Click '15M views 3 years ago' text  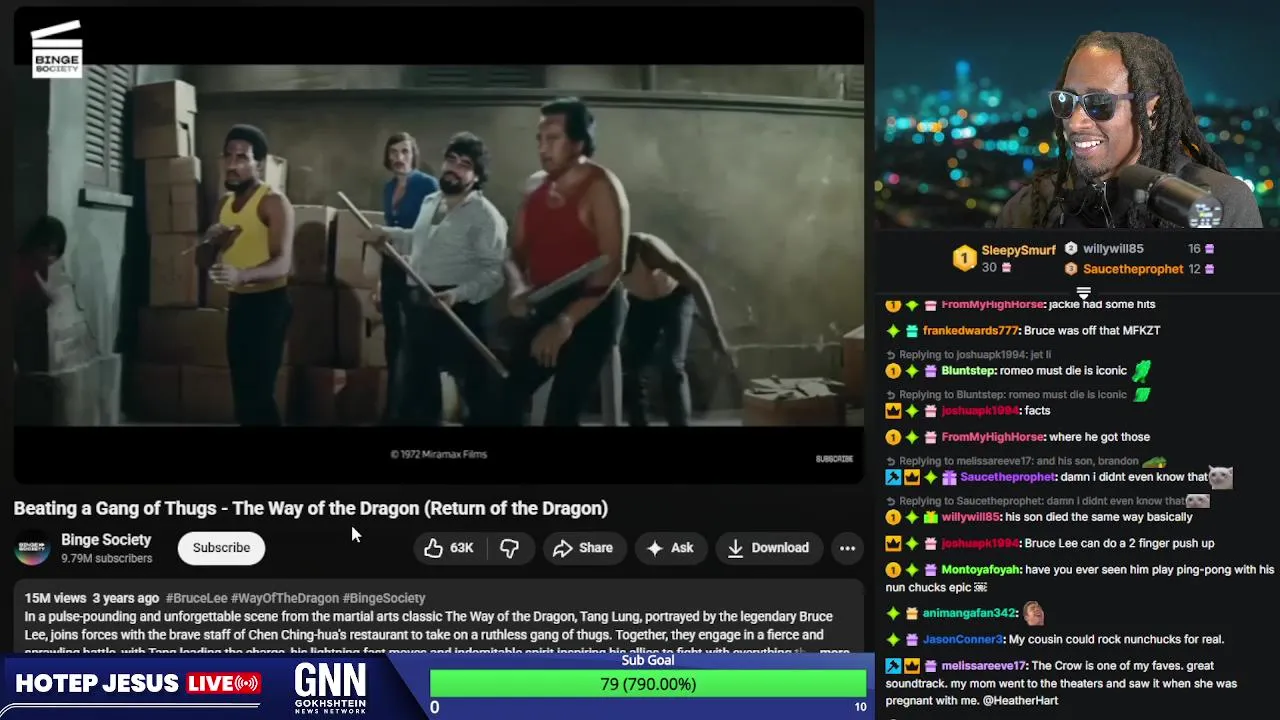[x=92, y=598]
